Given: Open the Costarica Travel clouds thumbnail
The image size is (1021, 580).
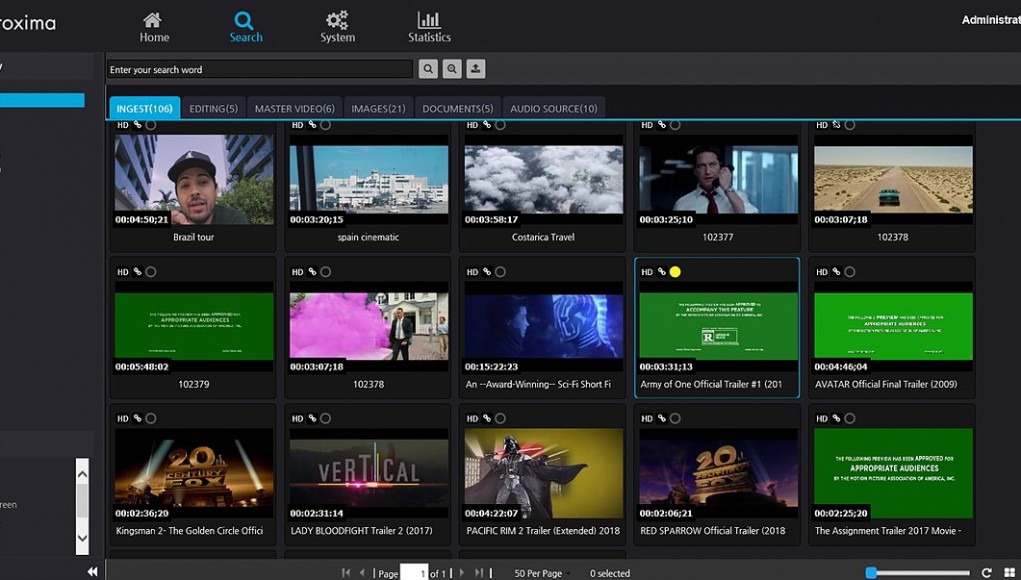Looking at the screenshot, I should click(x=544, y=179).
